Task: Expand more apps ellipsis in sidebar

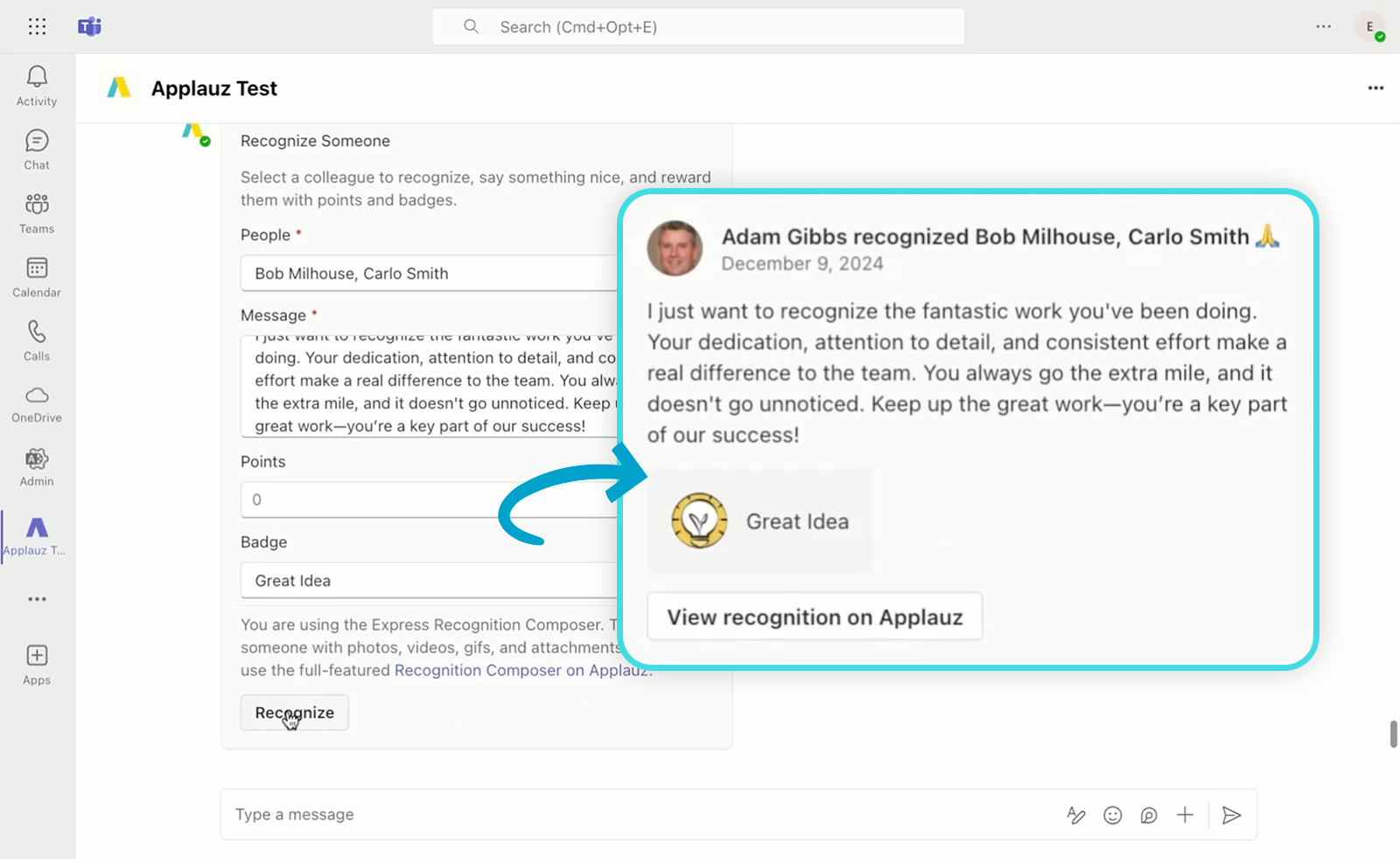Action: [37, 599]
